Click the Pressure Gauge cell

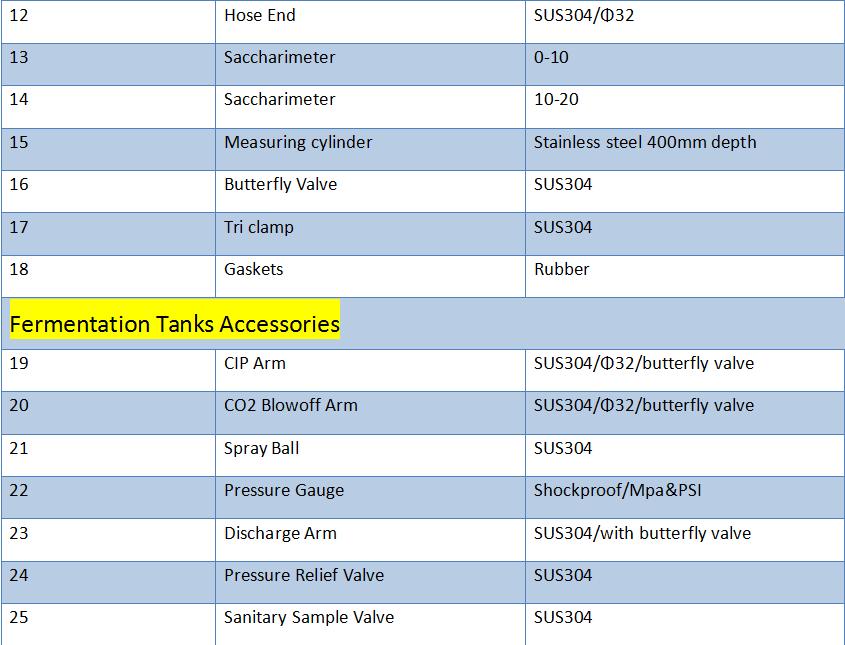(284, 491)
